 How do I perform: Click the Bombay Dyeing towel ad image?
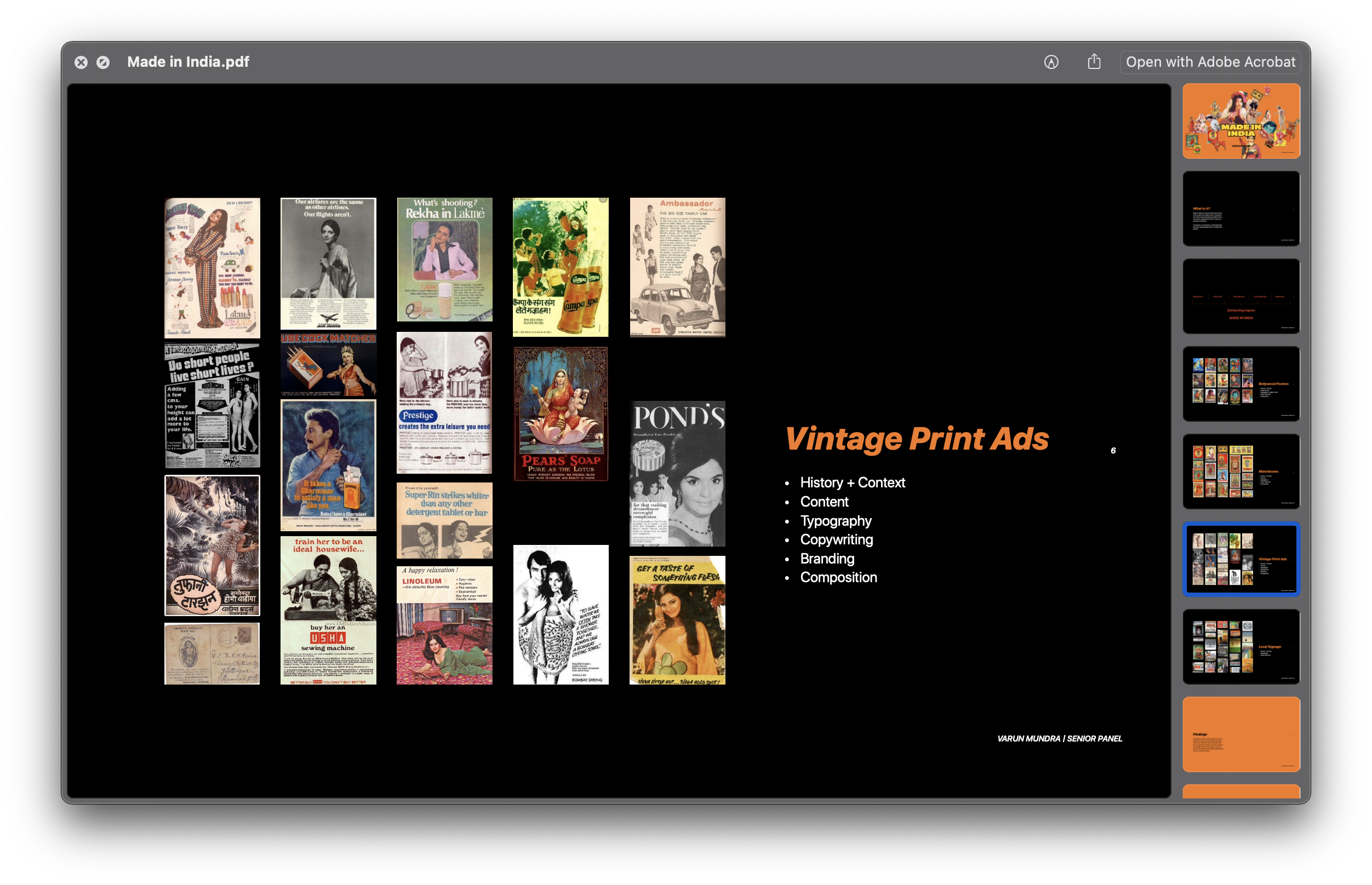point(561,615)
